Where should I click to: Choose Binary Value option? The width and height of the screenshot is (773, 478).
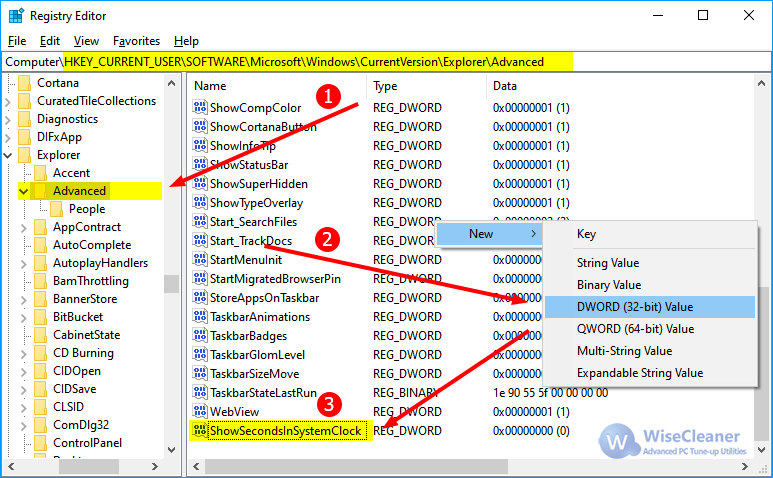[650, 285]
